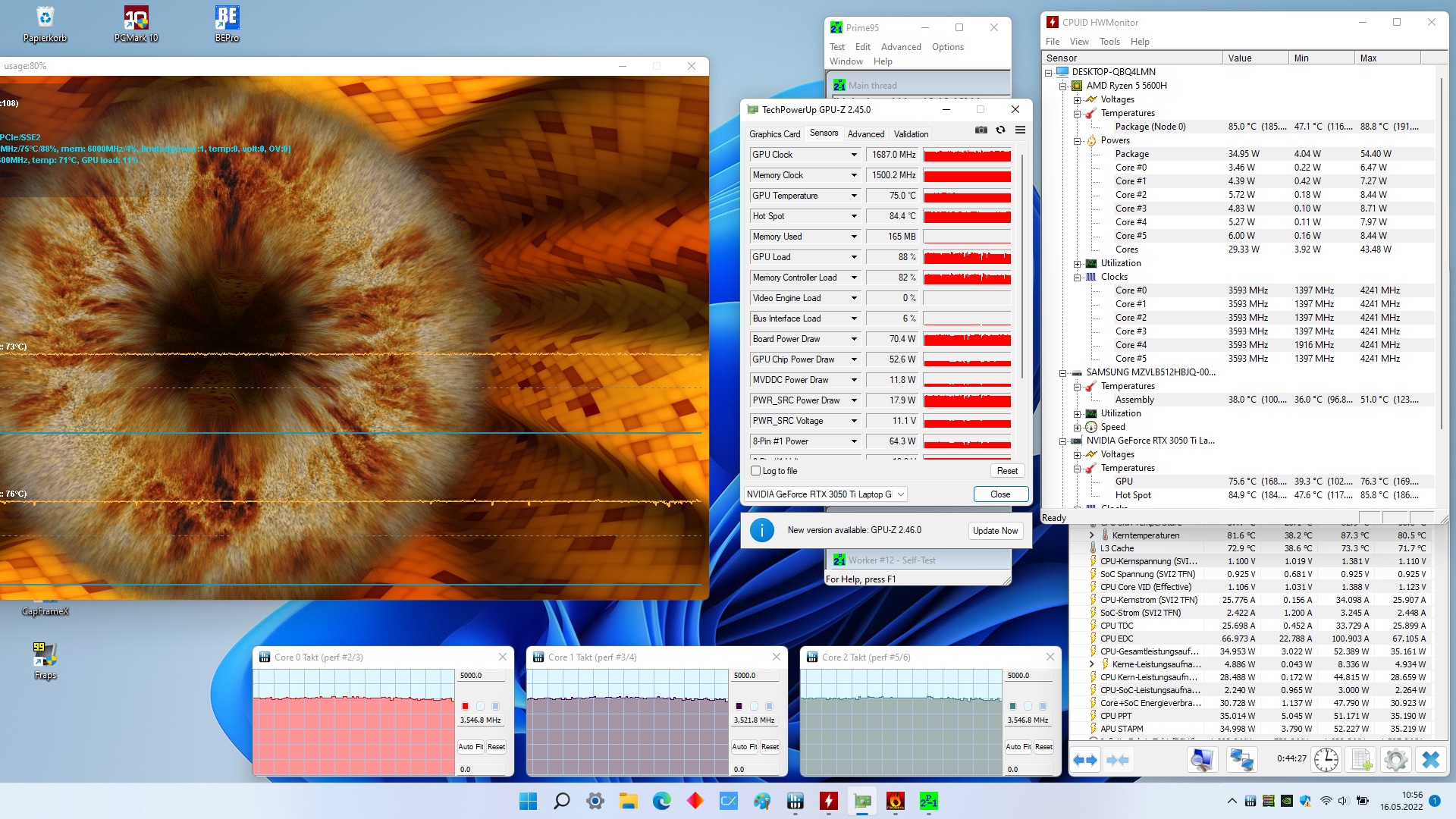Open the GPU Clock sensor dropdown
Screen dimensions: 1456x819
(854, 155)
